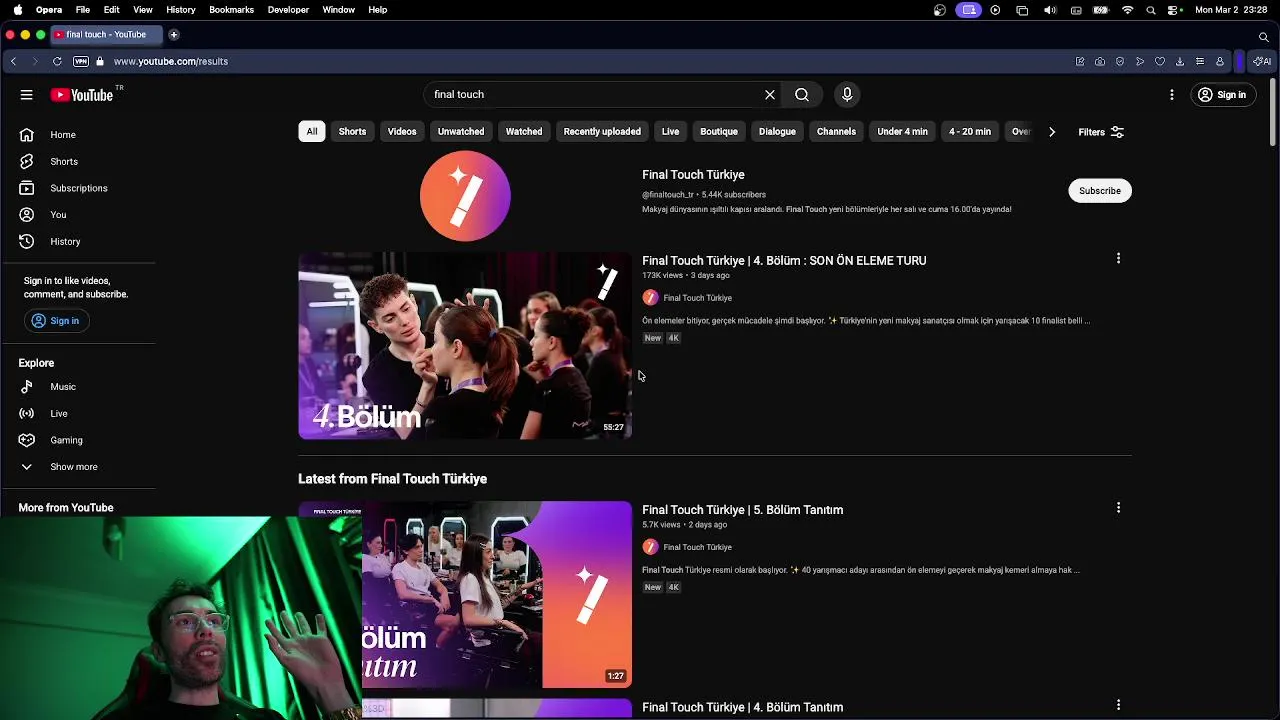Click the YouTube logo

click(82, 95)
